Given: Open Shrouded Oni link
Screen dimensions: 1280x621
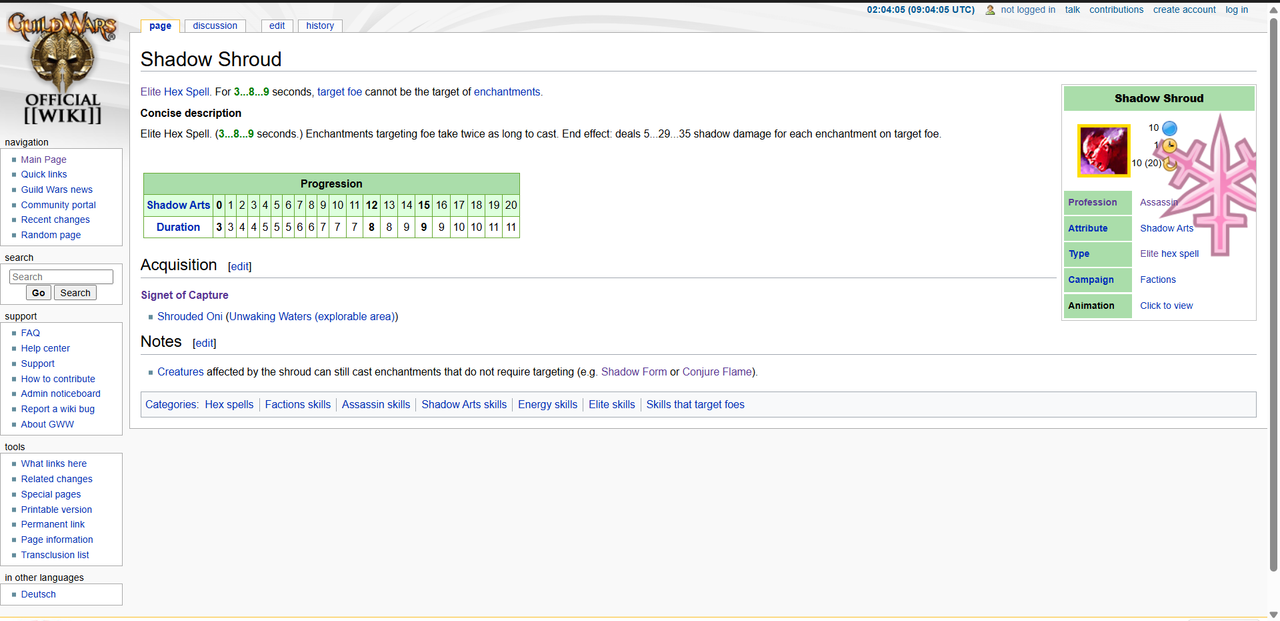Looking at the screenshot, I should coord(190,317).
